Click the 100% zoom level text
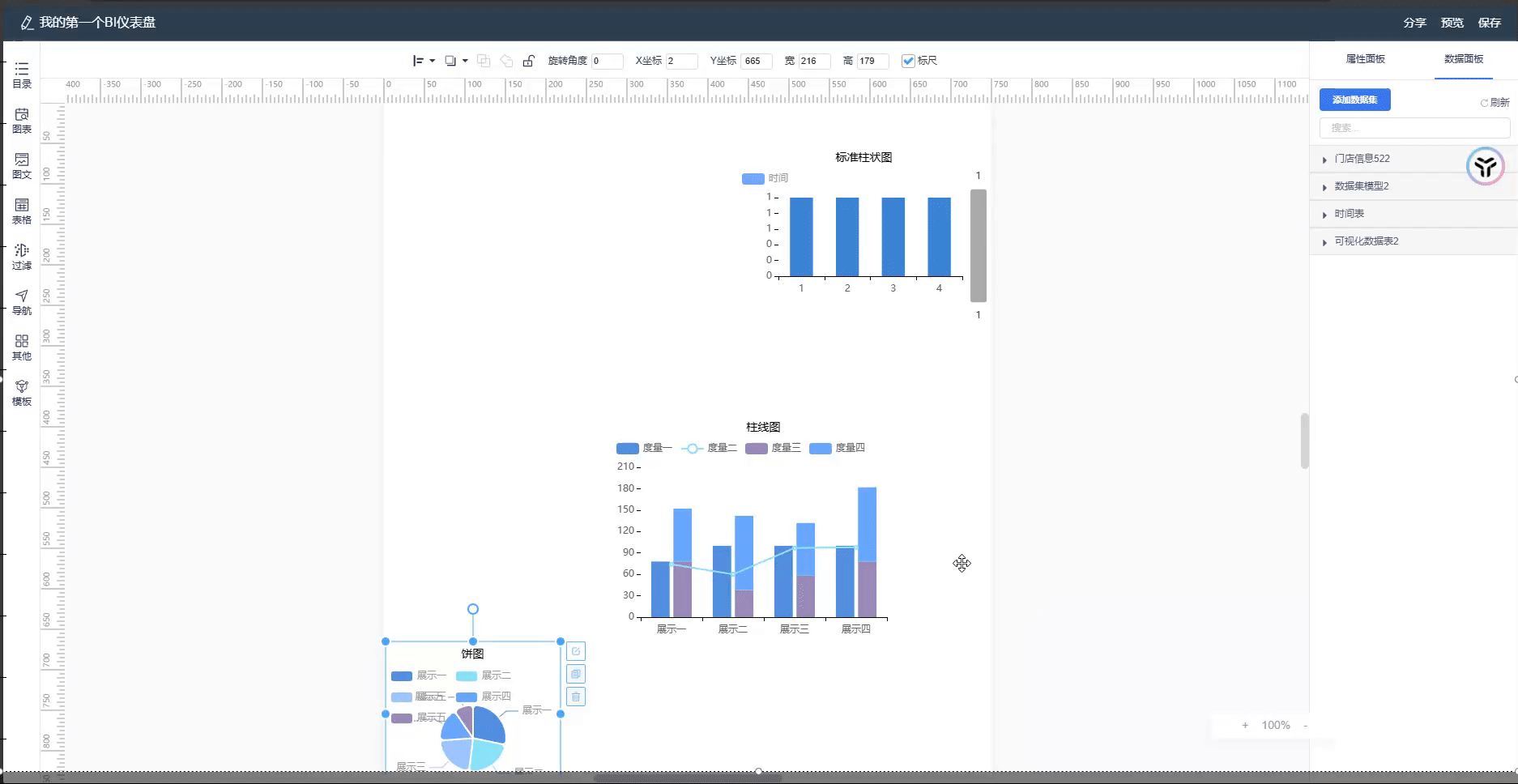 (1276, 726)
